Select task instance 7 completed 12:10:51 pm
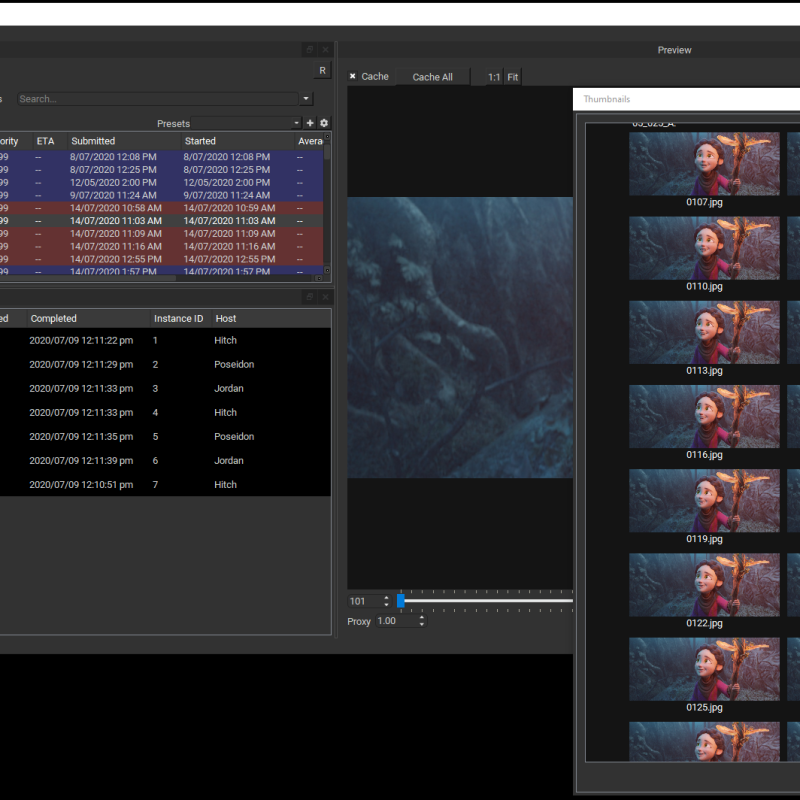 (165, 484)
